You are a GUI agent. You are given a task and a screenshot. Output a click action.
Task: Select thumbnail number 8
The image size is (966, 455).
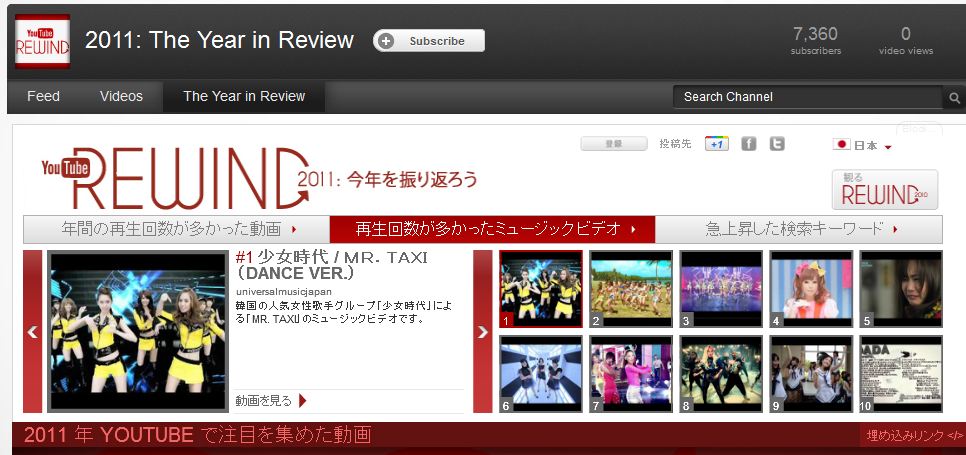[721, 374]
